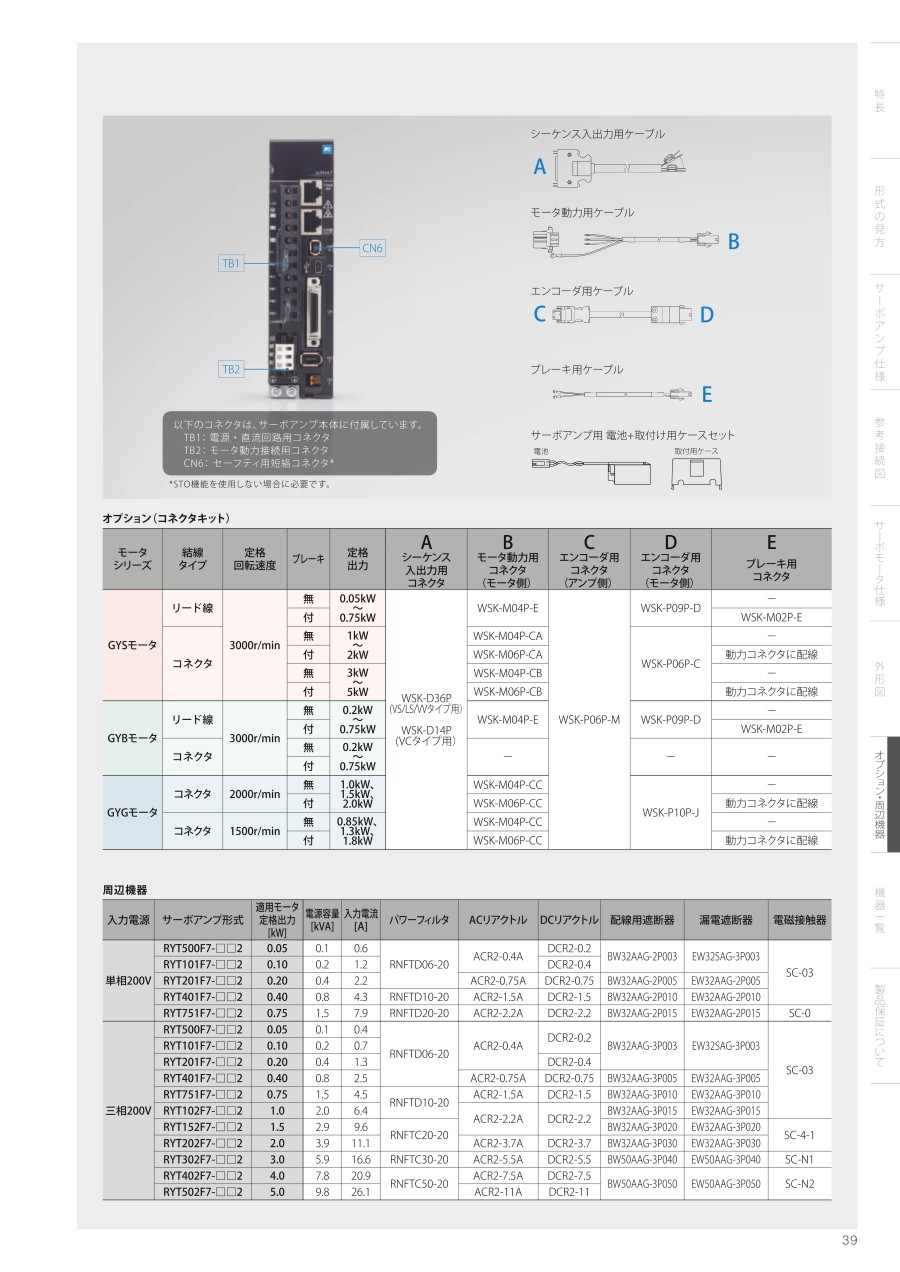Click the BW50AAG-3P040 breaker cell
900x1272 pixels.
(642, 1159)
